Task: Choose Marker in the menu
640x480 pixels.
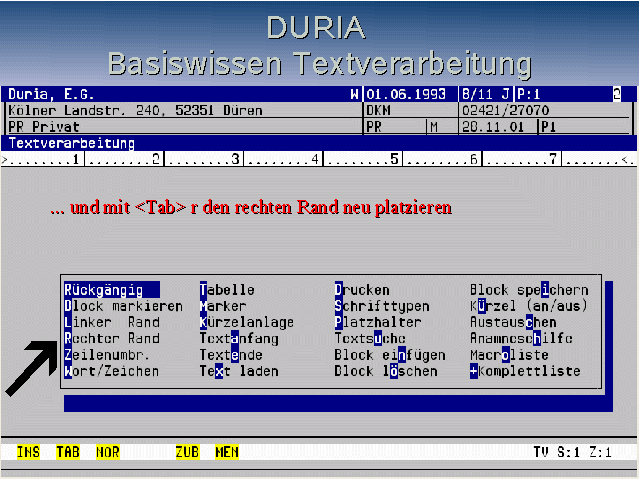Action: (223, 306)
